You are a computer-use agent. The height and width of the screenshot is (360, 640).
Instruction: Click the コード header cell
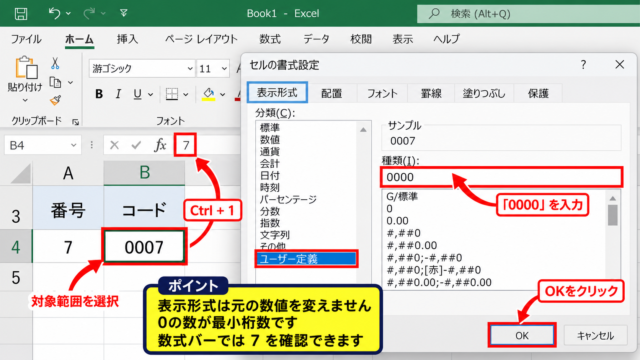tap(144, 209)
